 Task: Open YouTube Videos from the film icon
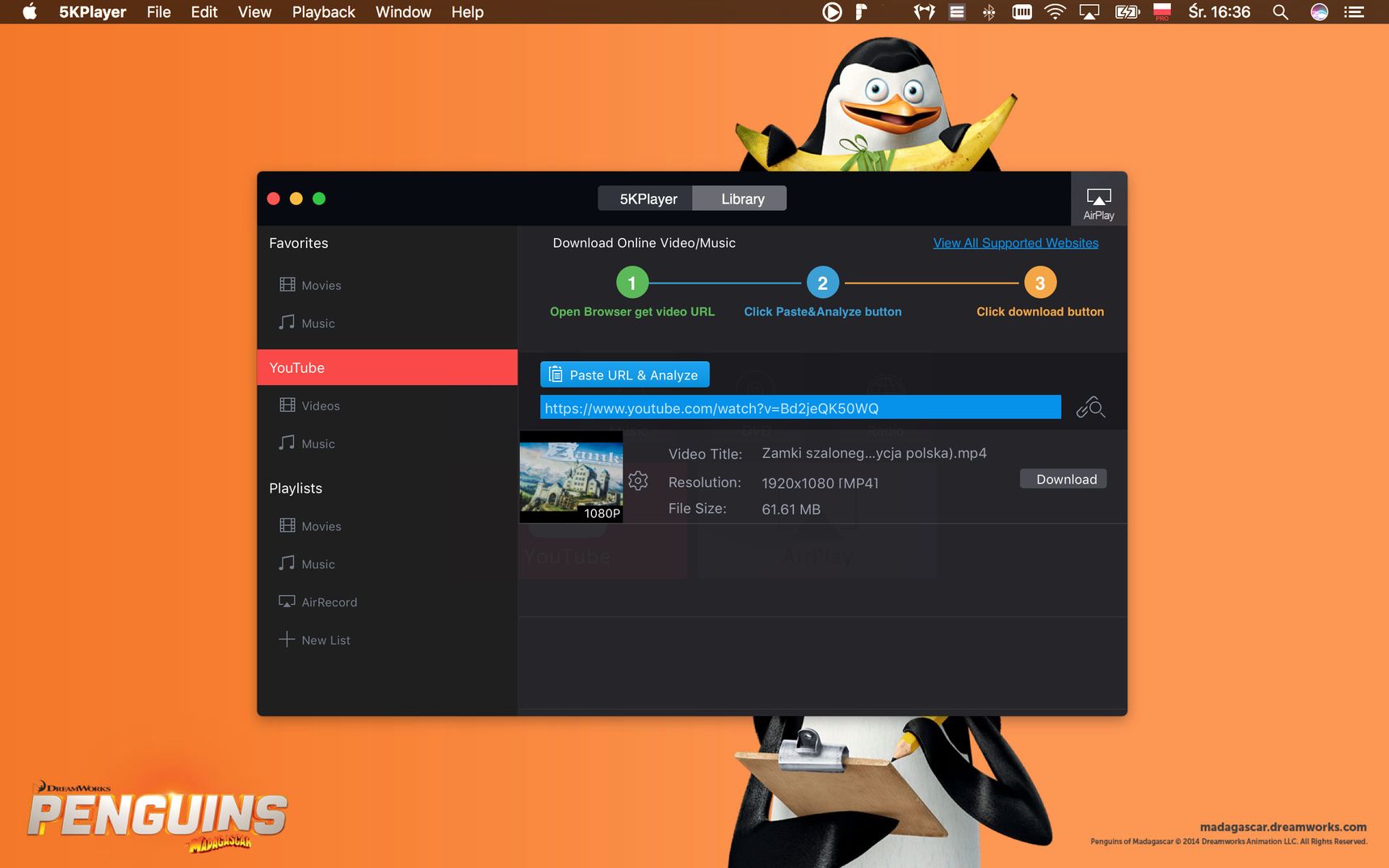pos(287,405)
